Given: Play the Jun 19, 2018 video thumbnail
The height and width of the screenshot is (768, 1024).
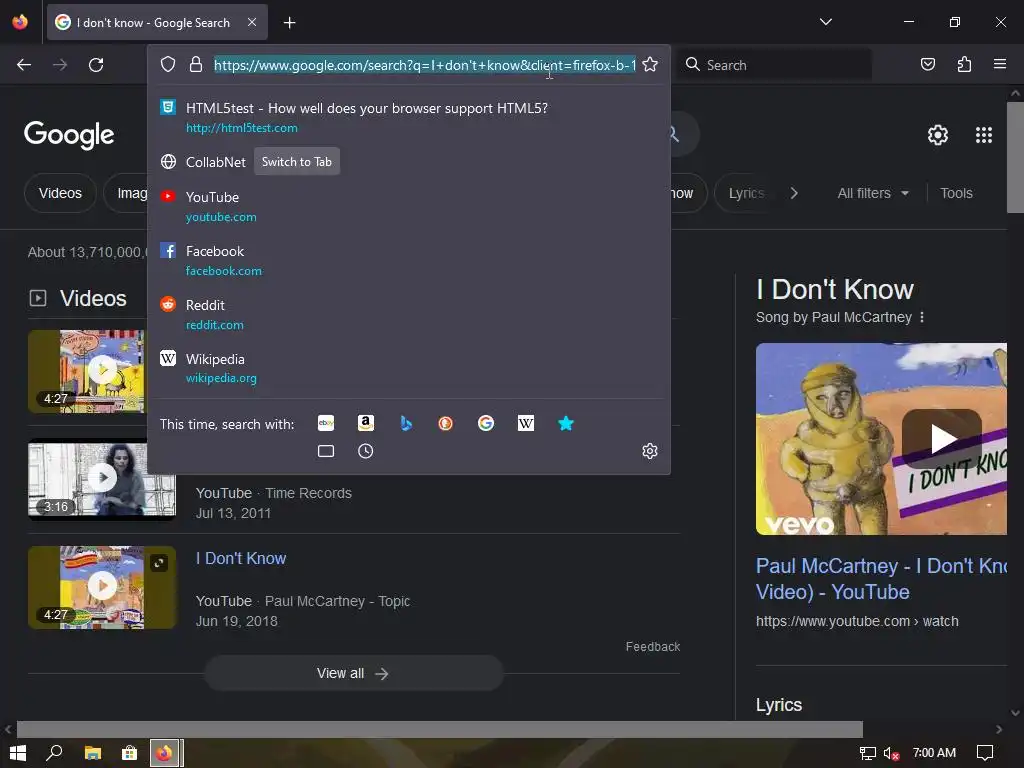Looking at the screenshot, I should coord(102,587).
